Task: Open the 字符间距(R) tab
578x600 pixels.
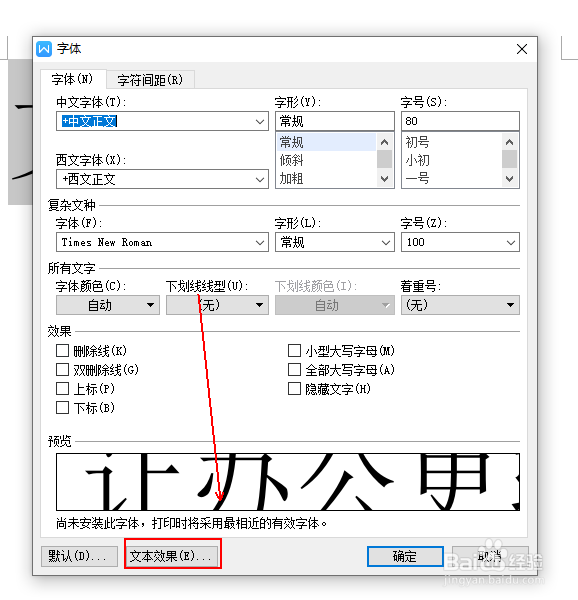Action: pos(150,80)
